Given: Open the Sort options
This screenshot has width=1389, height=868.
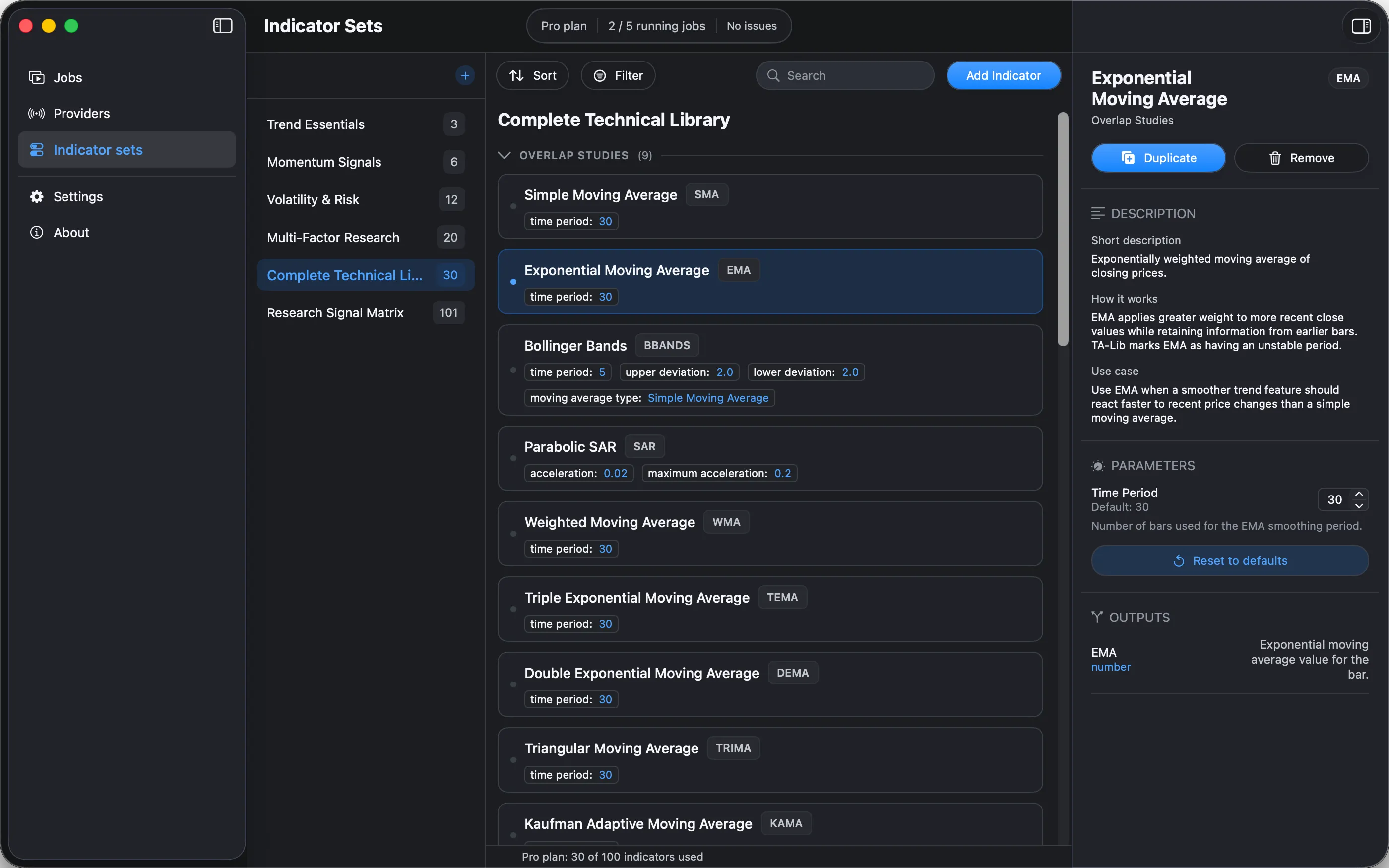Looking at the screenshot, I should [x=533, y=75].
